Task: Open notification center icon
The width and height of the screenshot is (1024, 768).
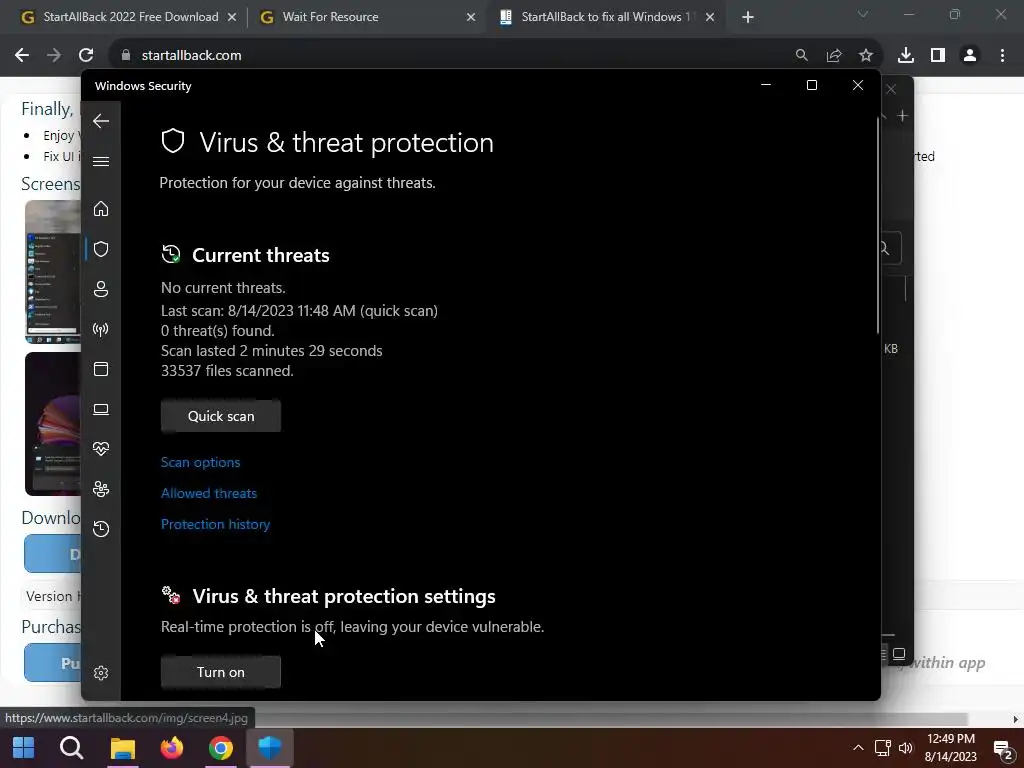Action: [1002, 749]
